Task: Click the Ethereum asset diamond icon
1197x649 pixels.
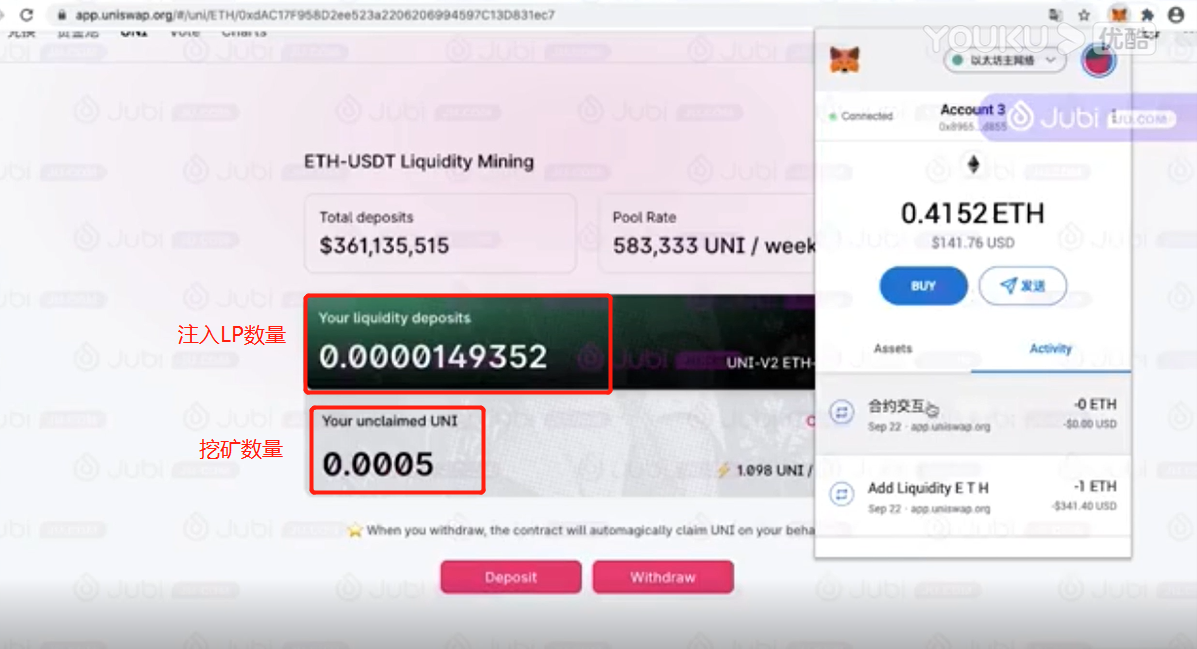Action: 973,164
